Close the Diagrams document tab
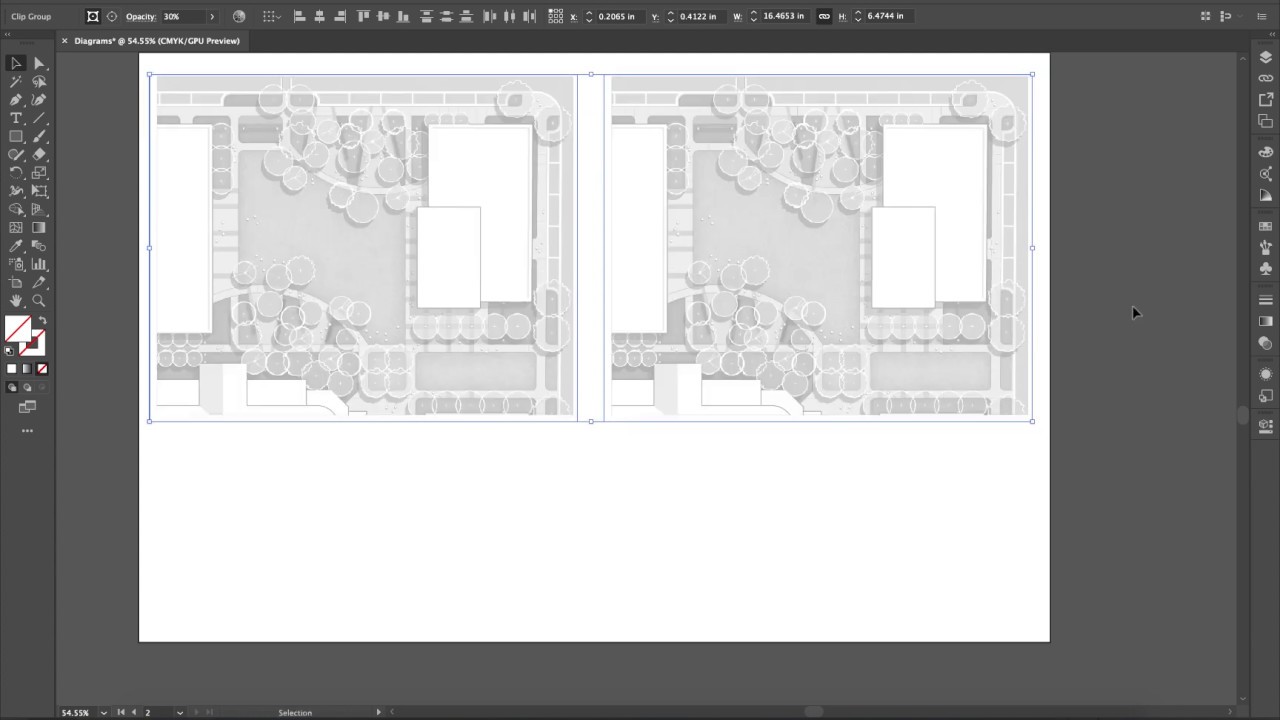This screenshot has width=1280, height=720. click(65, 41)
